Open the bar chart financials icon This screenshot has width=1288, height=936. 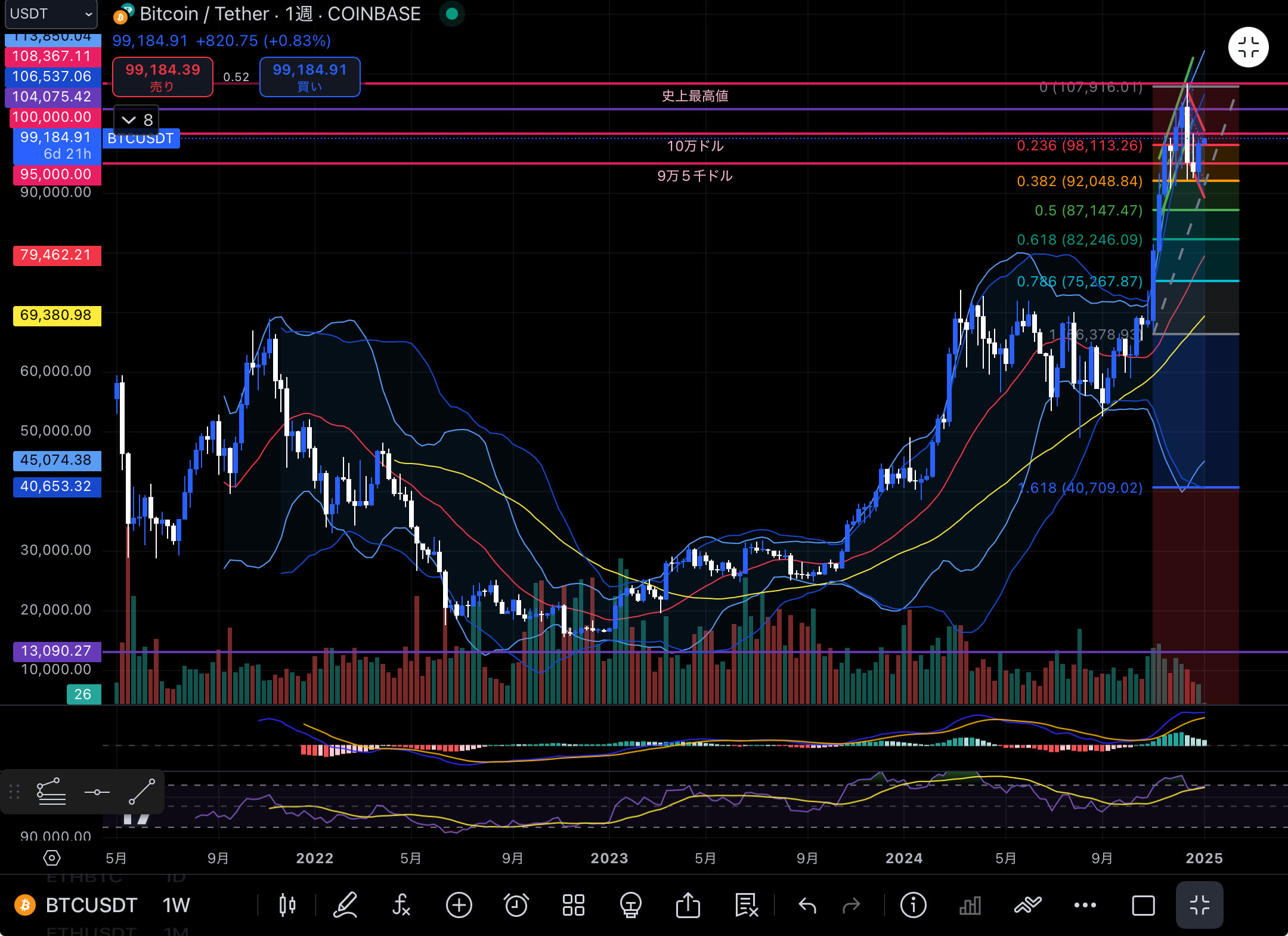(x=970, y=905)
